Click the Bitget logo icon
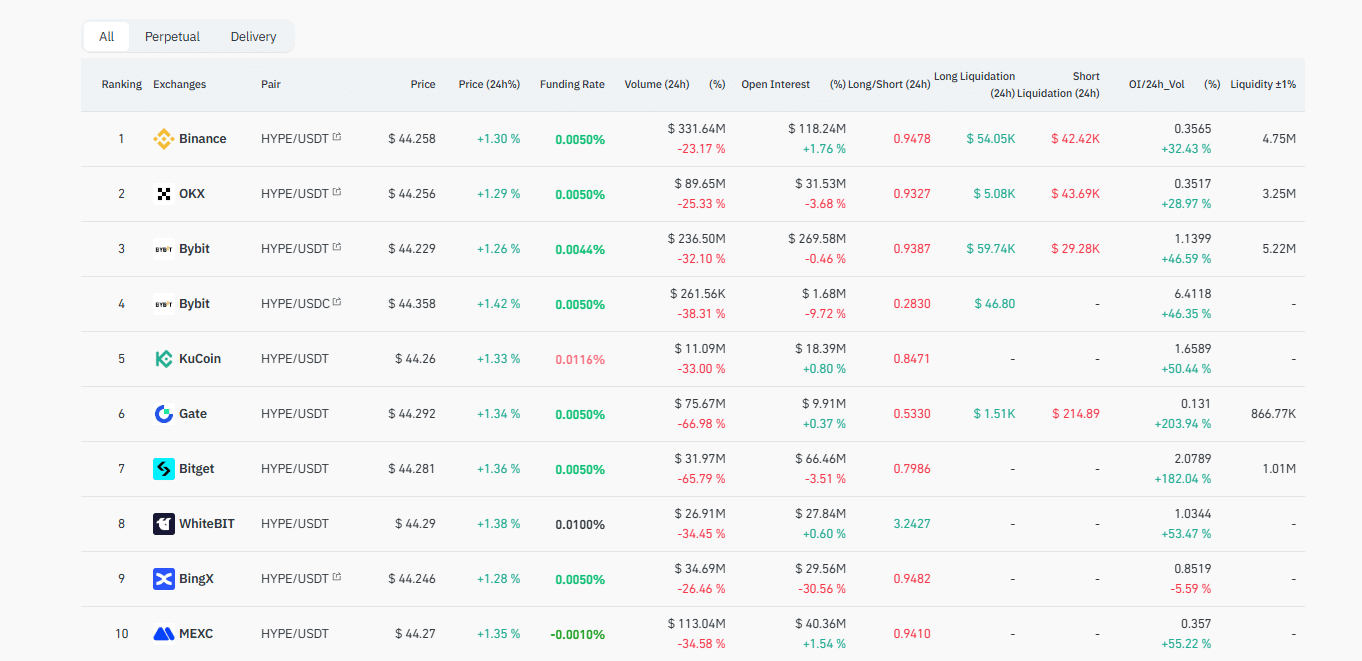 [164, 469]
